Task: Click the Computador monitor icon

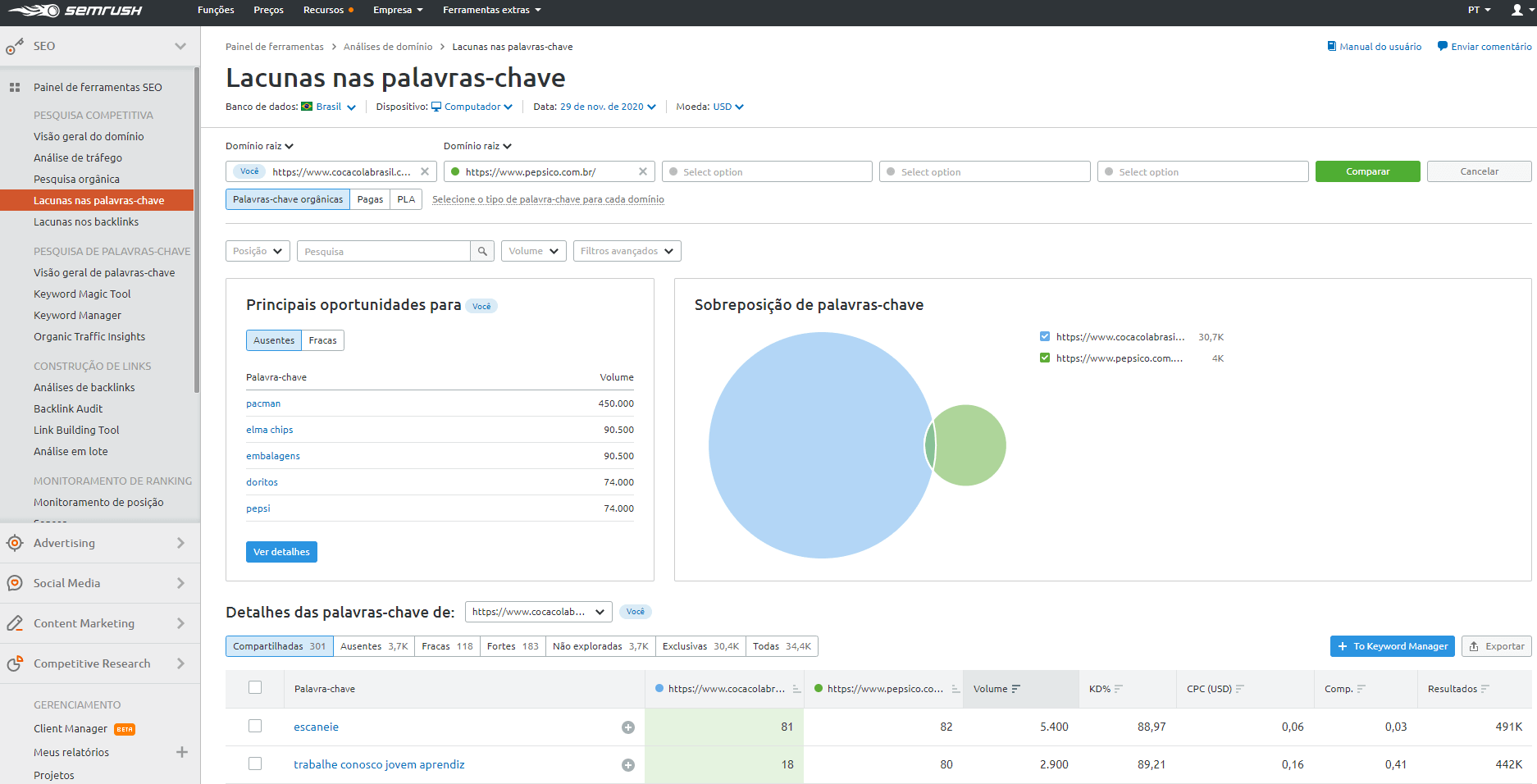Action: tap(436, 107)
